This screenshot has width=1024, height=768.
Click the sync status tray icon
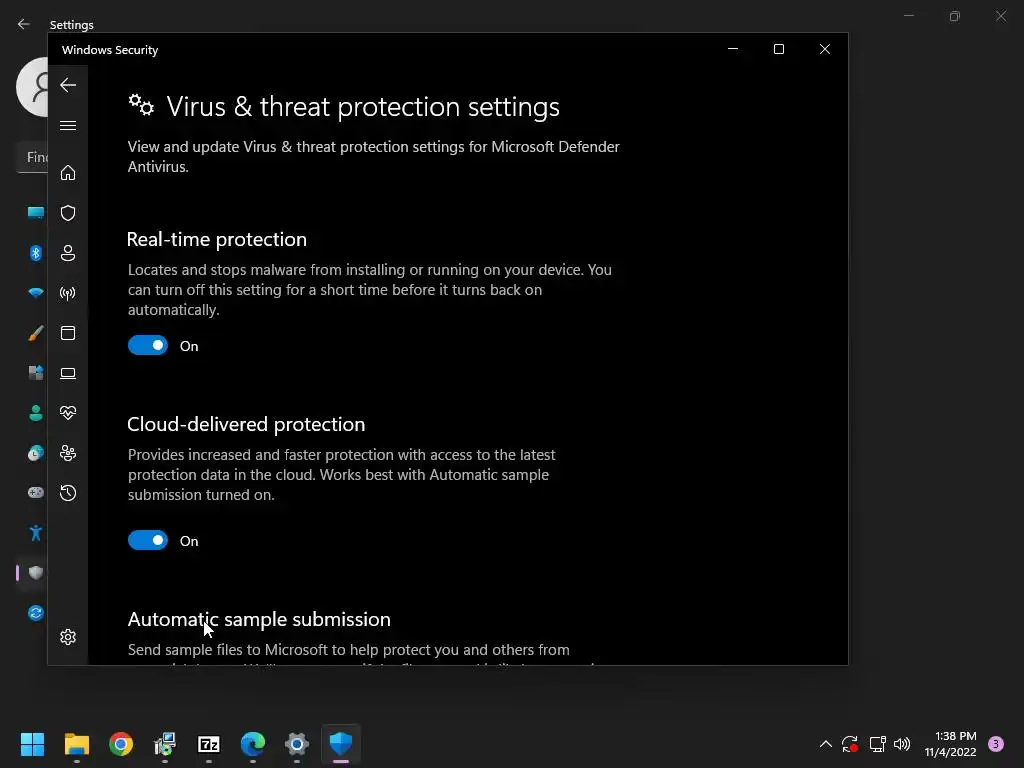point(850,744)
